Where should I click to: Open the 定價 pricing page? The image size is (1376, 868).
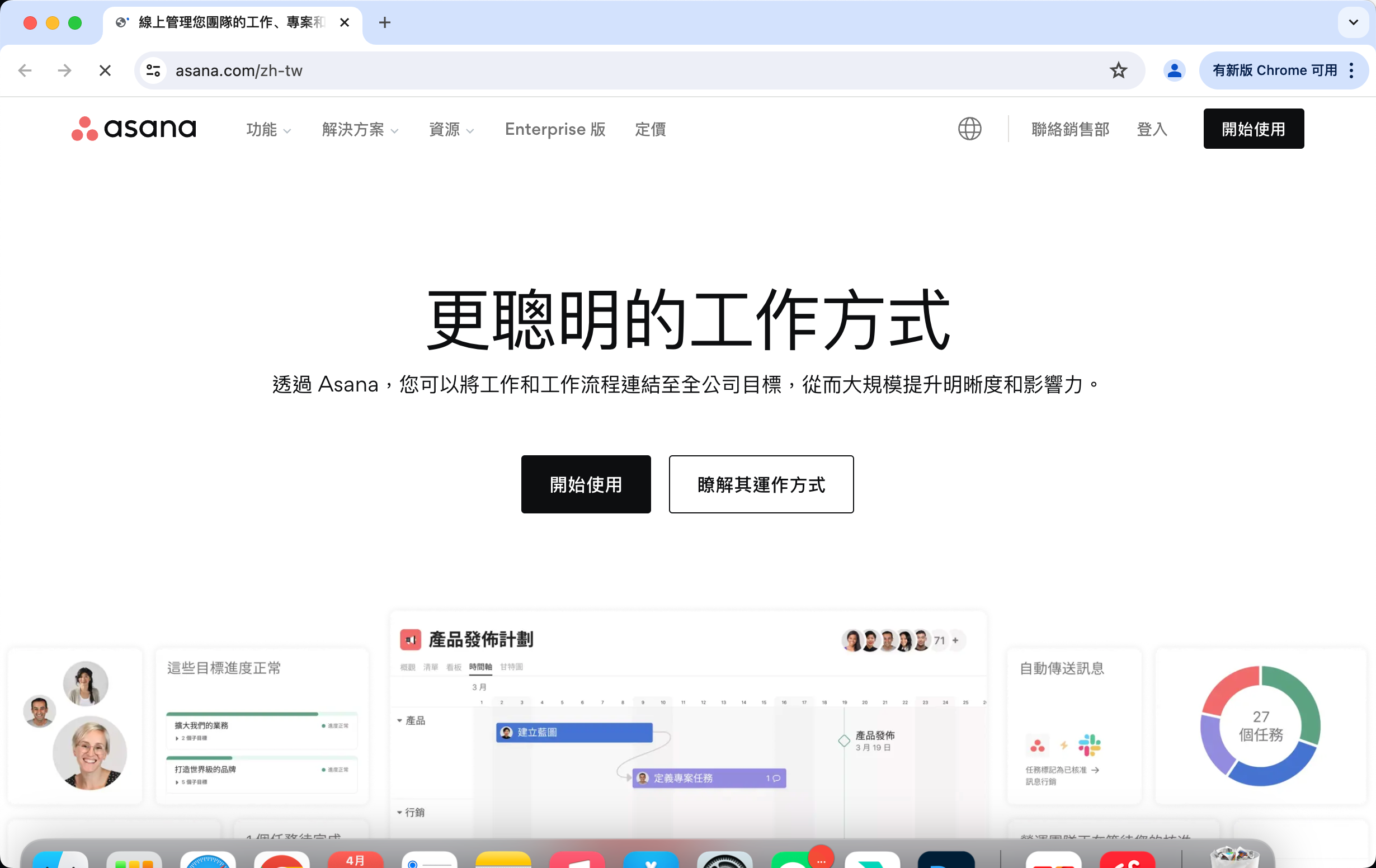(x=651, y=129)
